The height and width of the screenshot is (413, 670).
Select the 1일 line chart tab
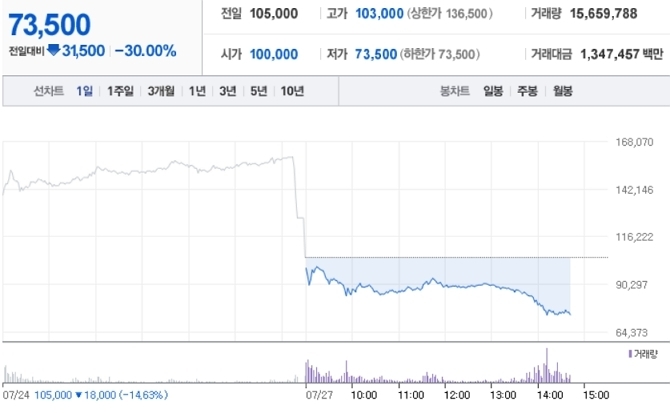coord(85,92)
